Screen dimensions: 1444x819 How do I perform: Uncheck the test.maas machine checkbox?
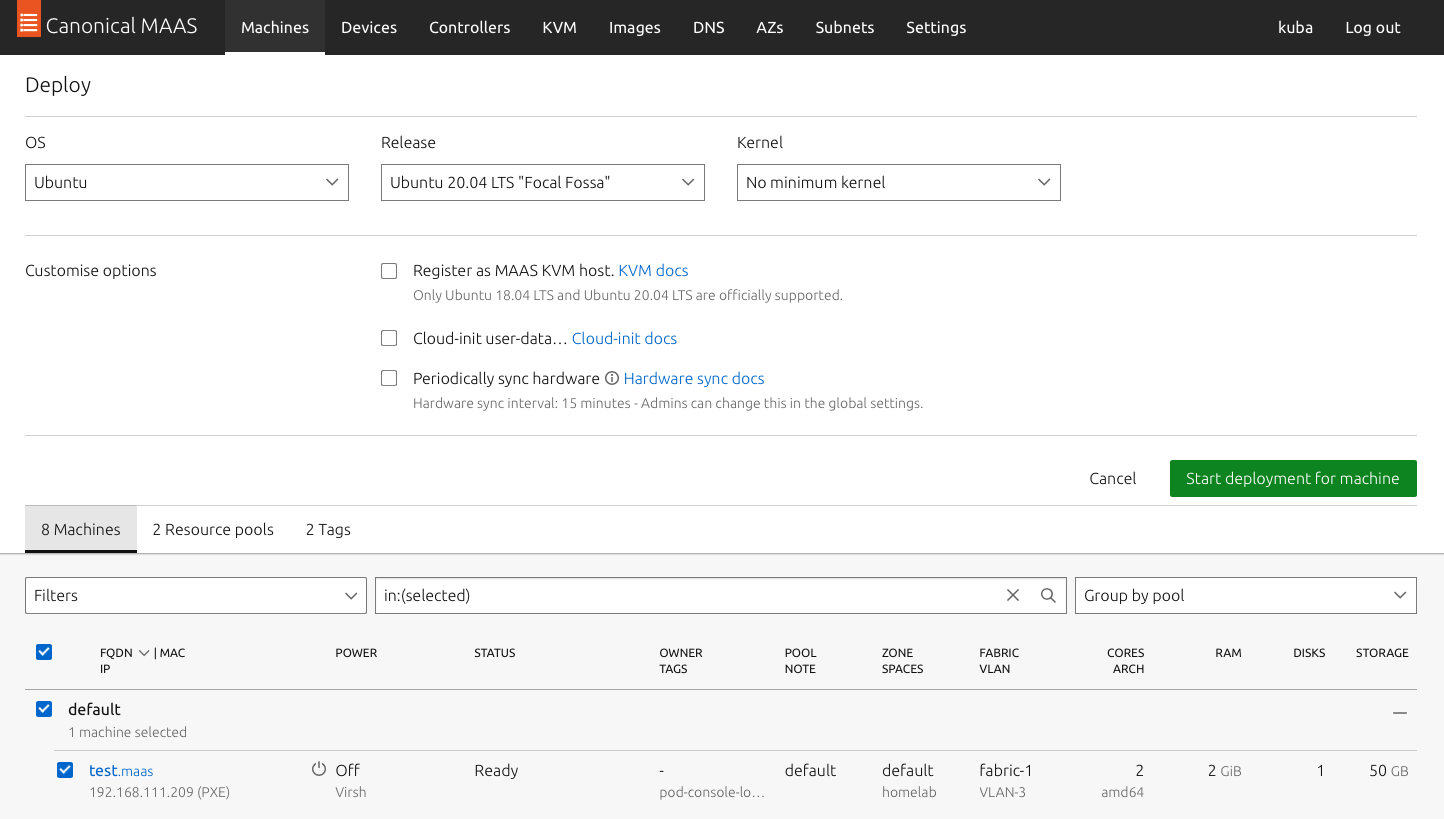tap(65, 770)
